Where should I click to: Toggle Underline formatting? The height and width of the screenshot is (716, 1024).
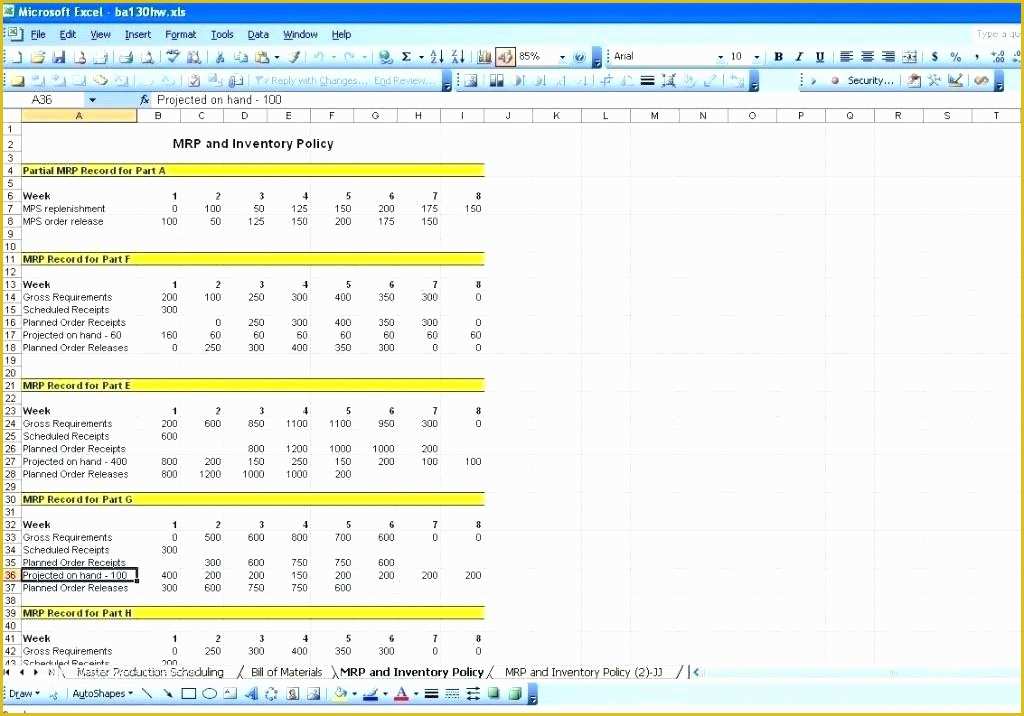coord(820,57)
